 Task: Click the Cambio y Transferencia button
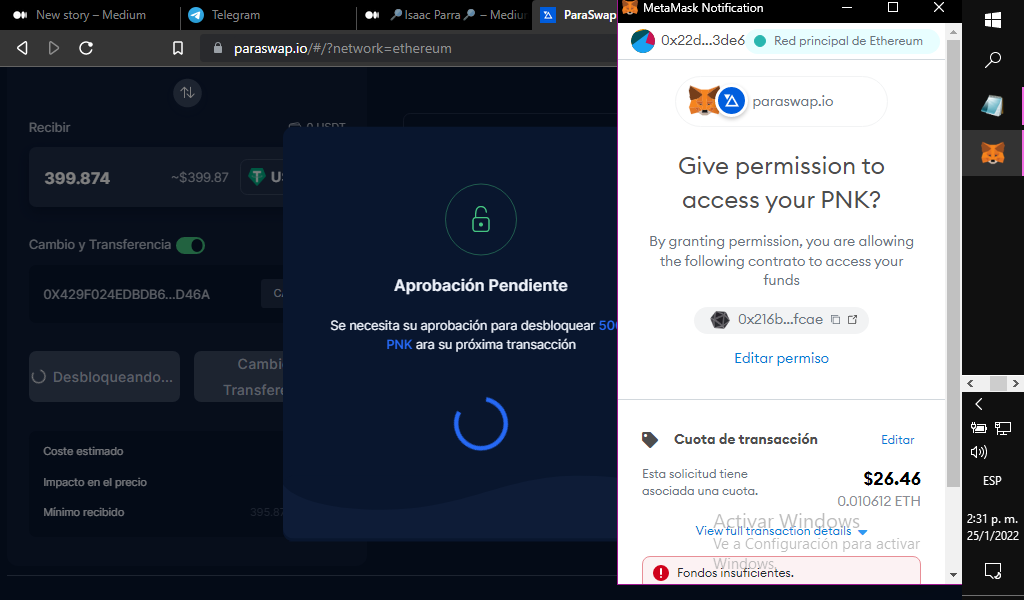click(x=239, y=377)
